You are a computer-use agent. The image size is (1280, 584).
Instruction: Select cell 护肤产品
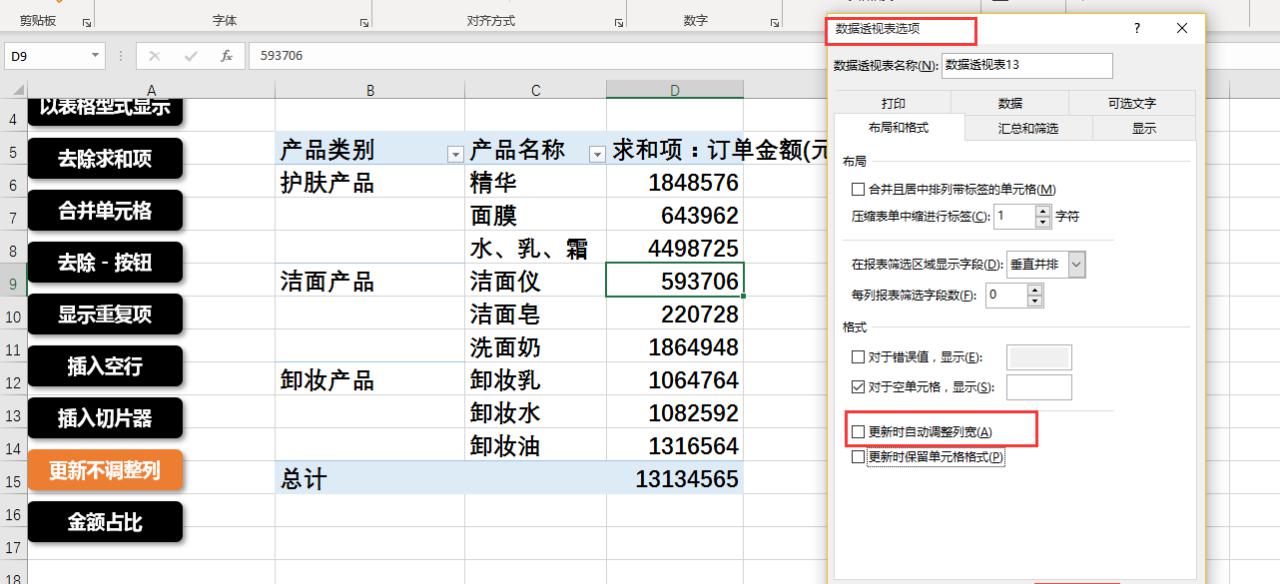click(370, 183)
